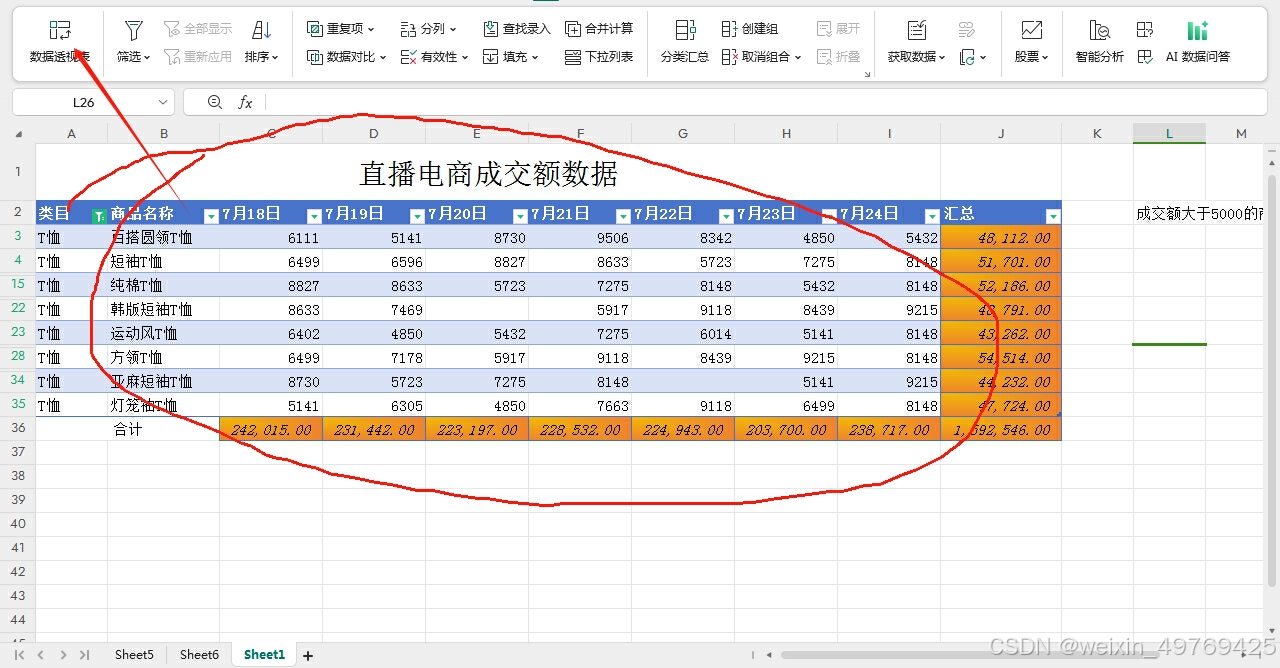
Task: Add a new sheet with plus button
Action: point(308,656)
